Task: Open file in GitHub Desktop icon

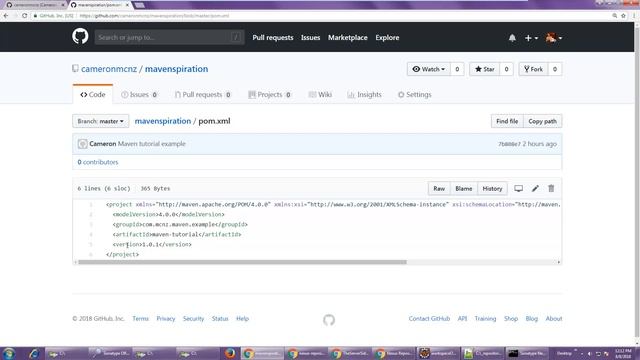Action: coord(518,189)
